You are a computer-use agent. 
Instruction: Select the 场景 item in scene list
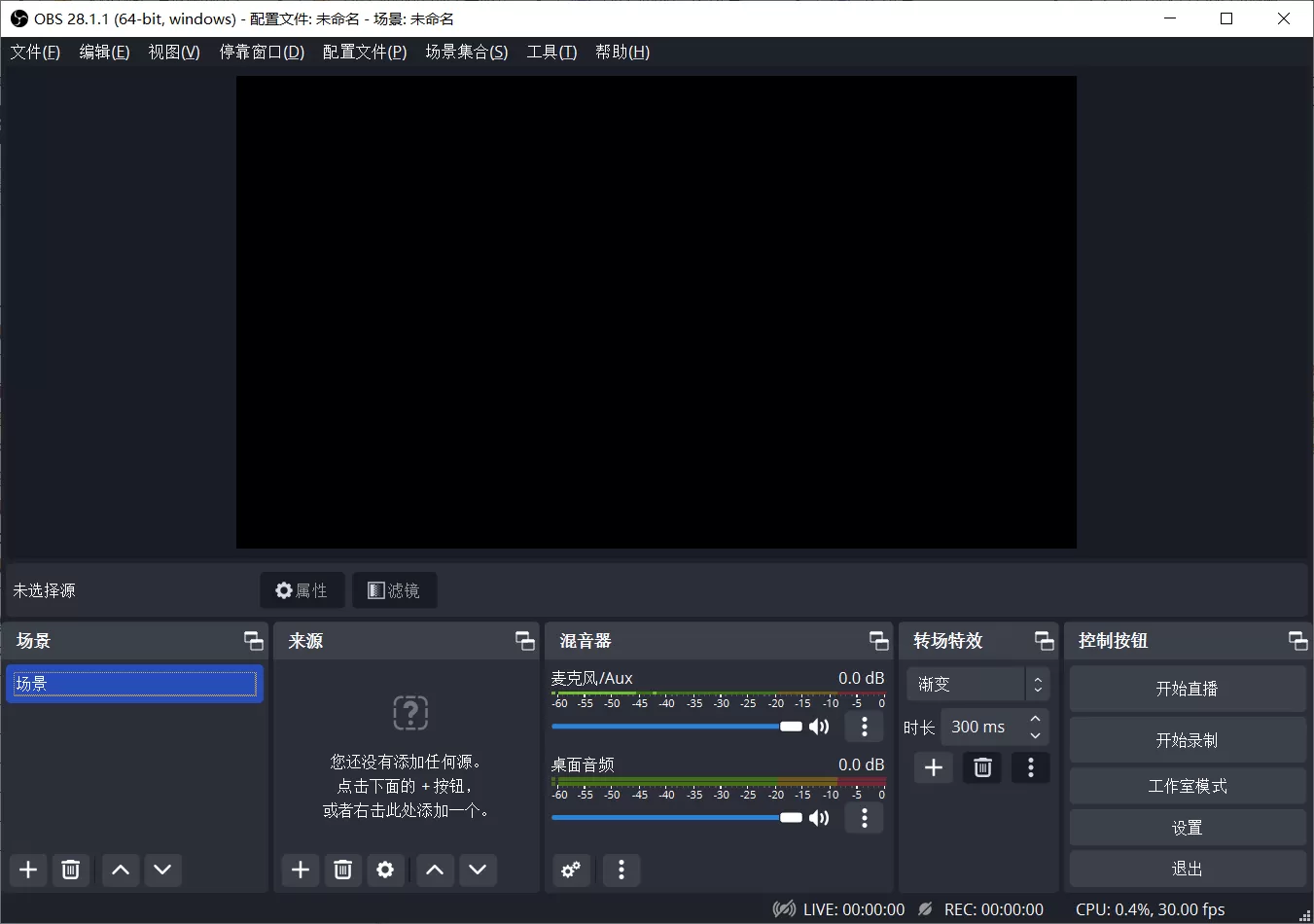tap(134, 683)
